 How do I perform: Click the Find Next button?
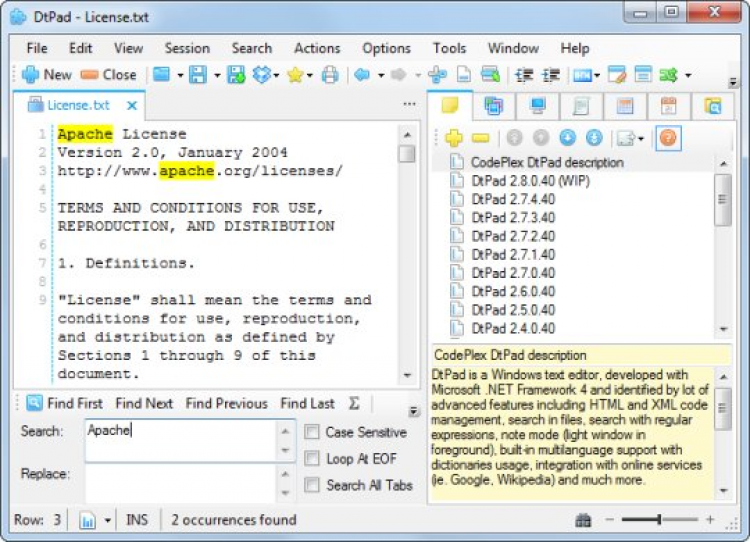click(x=144, y=403)
